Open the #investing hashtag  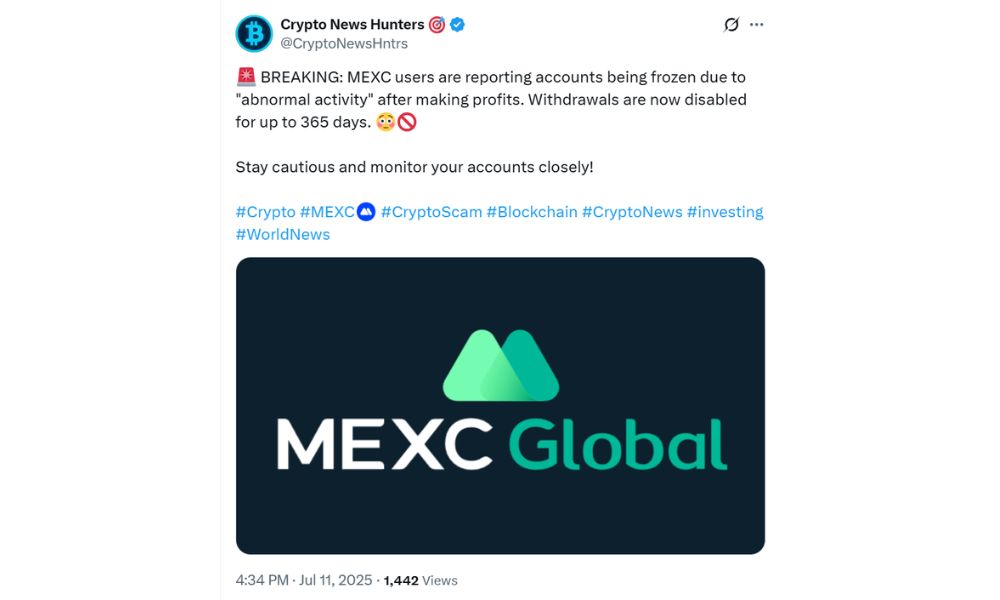pos(725,212)
